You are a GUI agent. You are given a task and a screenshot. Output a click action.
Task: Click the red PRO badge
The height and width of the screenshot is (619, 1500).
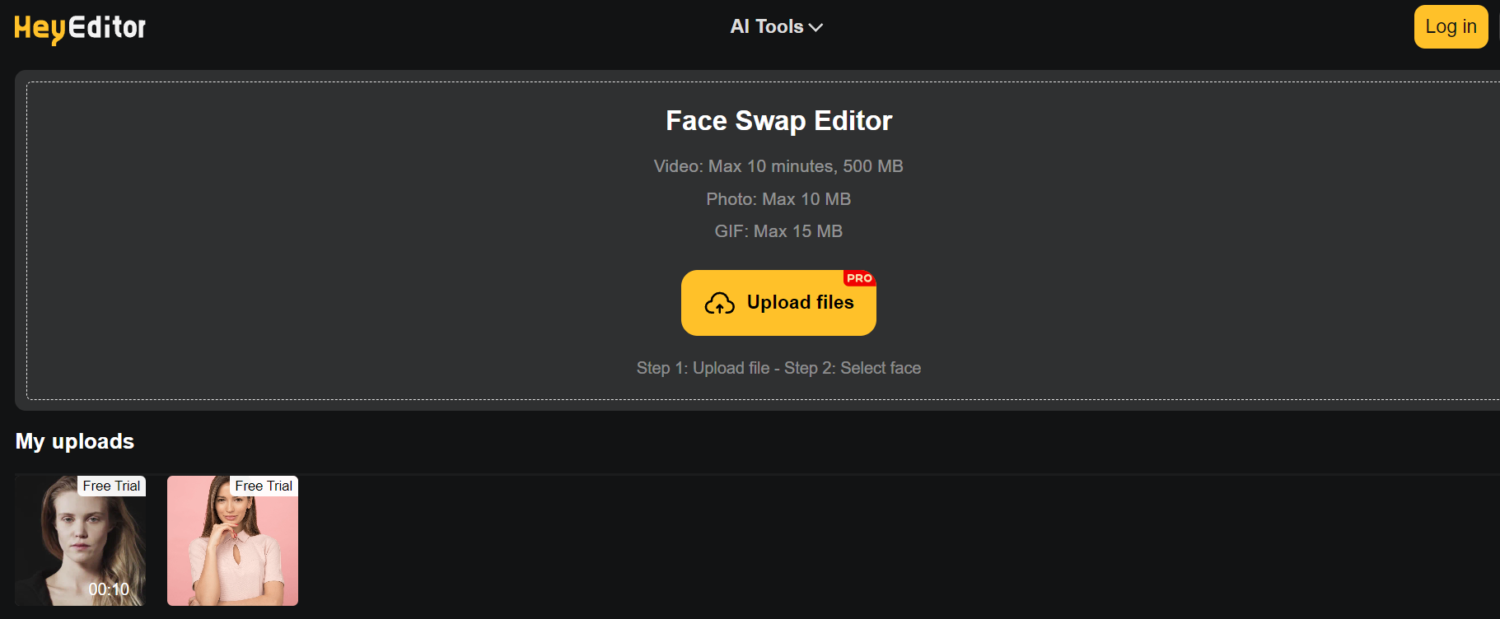coord(859,278)
